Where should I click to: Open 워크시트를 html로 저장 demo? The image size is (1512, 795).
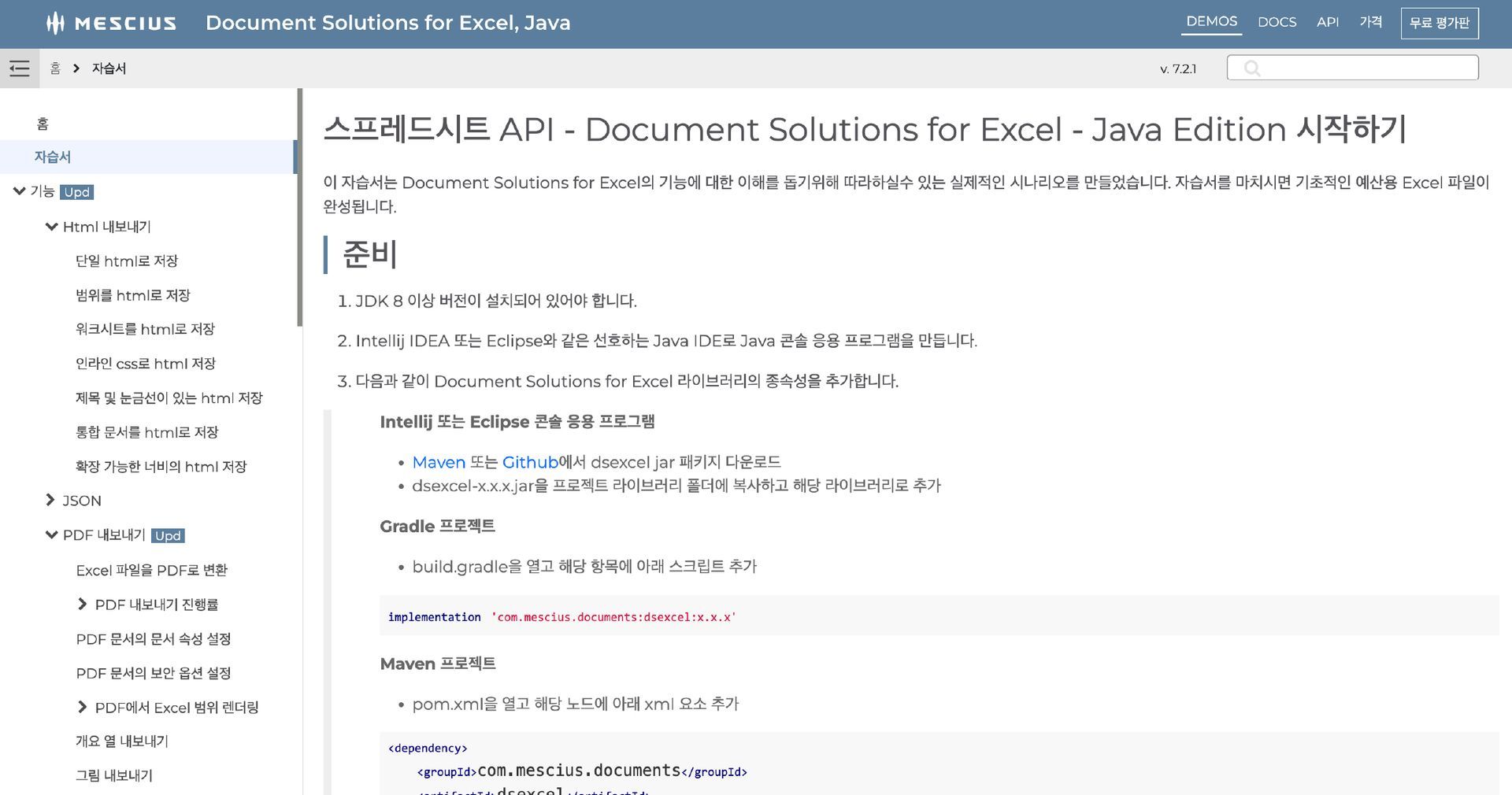(145, 329)
